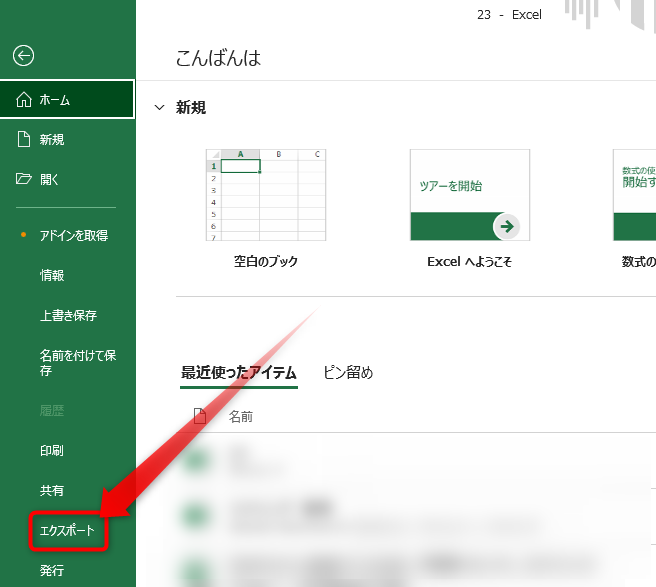Click the New blank page icon

[x=24, y=139]
